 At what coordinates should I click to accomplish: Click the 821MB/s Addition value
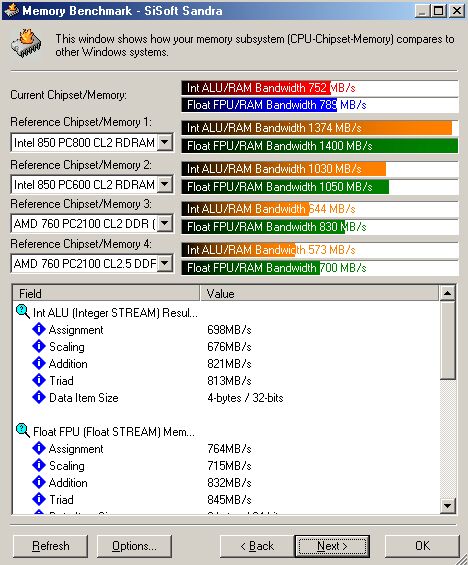pyautogui.click(x=229, y=364)
